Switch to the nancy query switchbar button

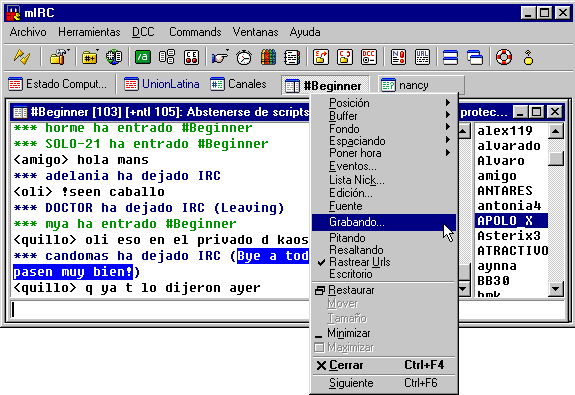[422, 85]
